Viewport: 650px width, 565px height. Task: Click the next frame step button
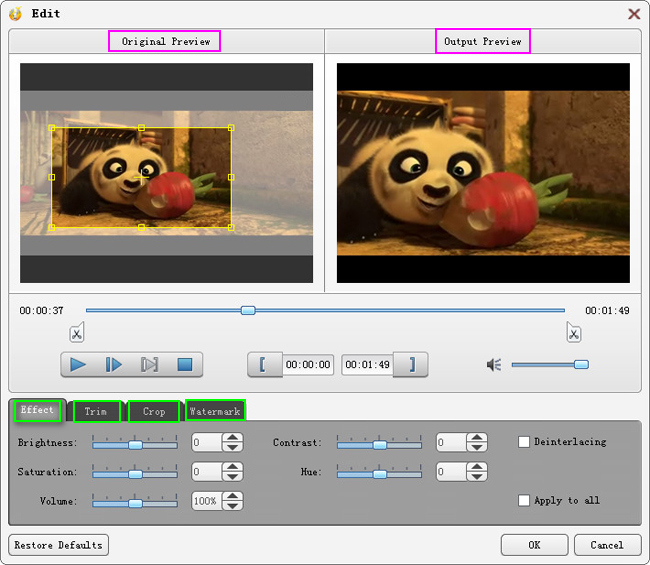click(149, 365)
